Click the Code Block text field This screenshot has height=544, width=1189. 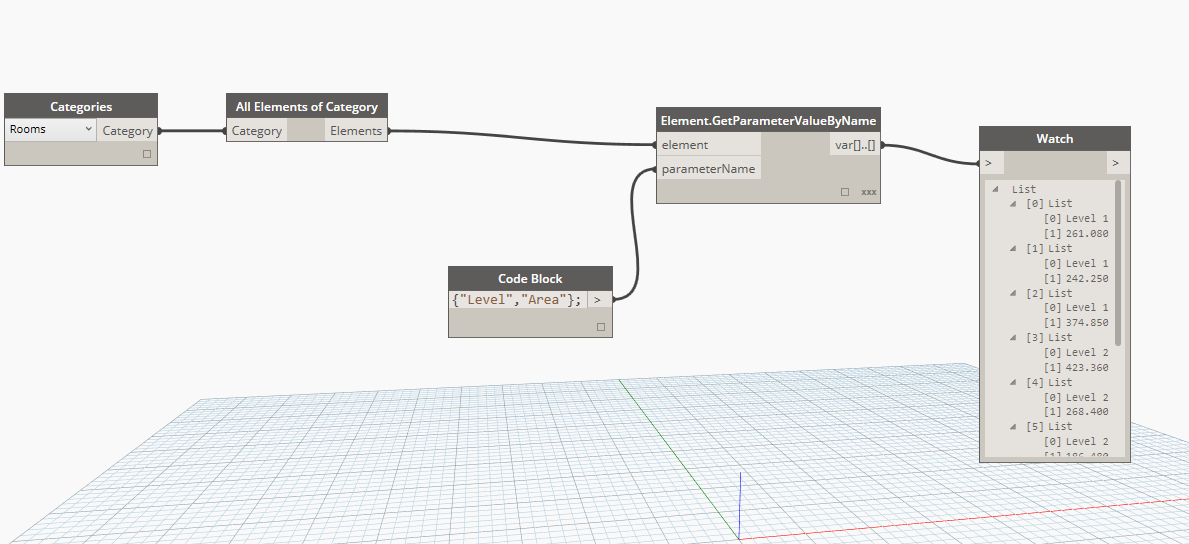[516, 299]
